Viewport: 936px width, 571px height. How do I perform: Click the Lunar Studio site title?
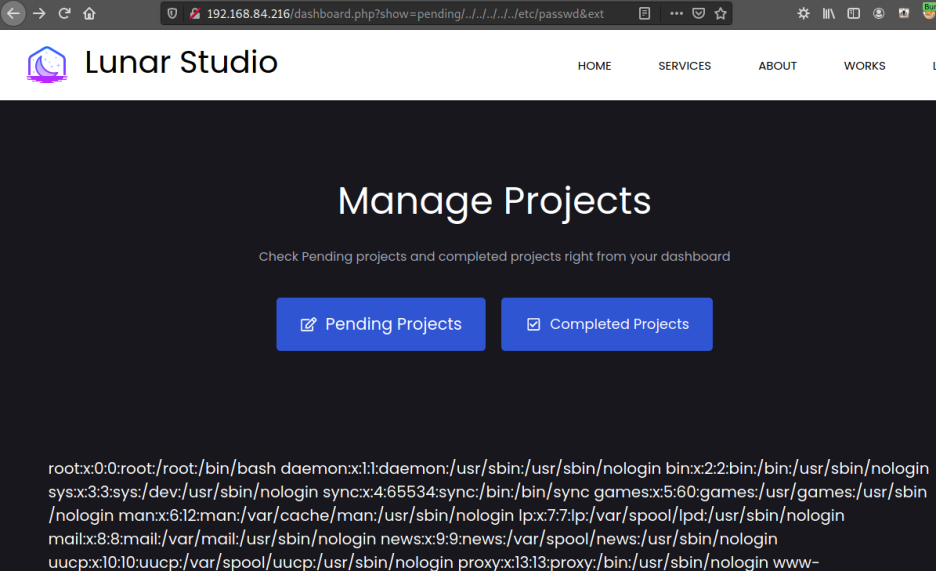(181, 62)
